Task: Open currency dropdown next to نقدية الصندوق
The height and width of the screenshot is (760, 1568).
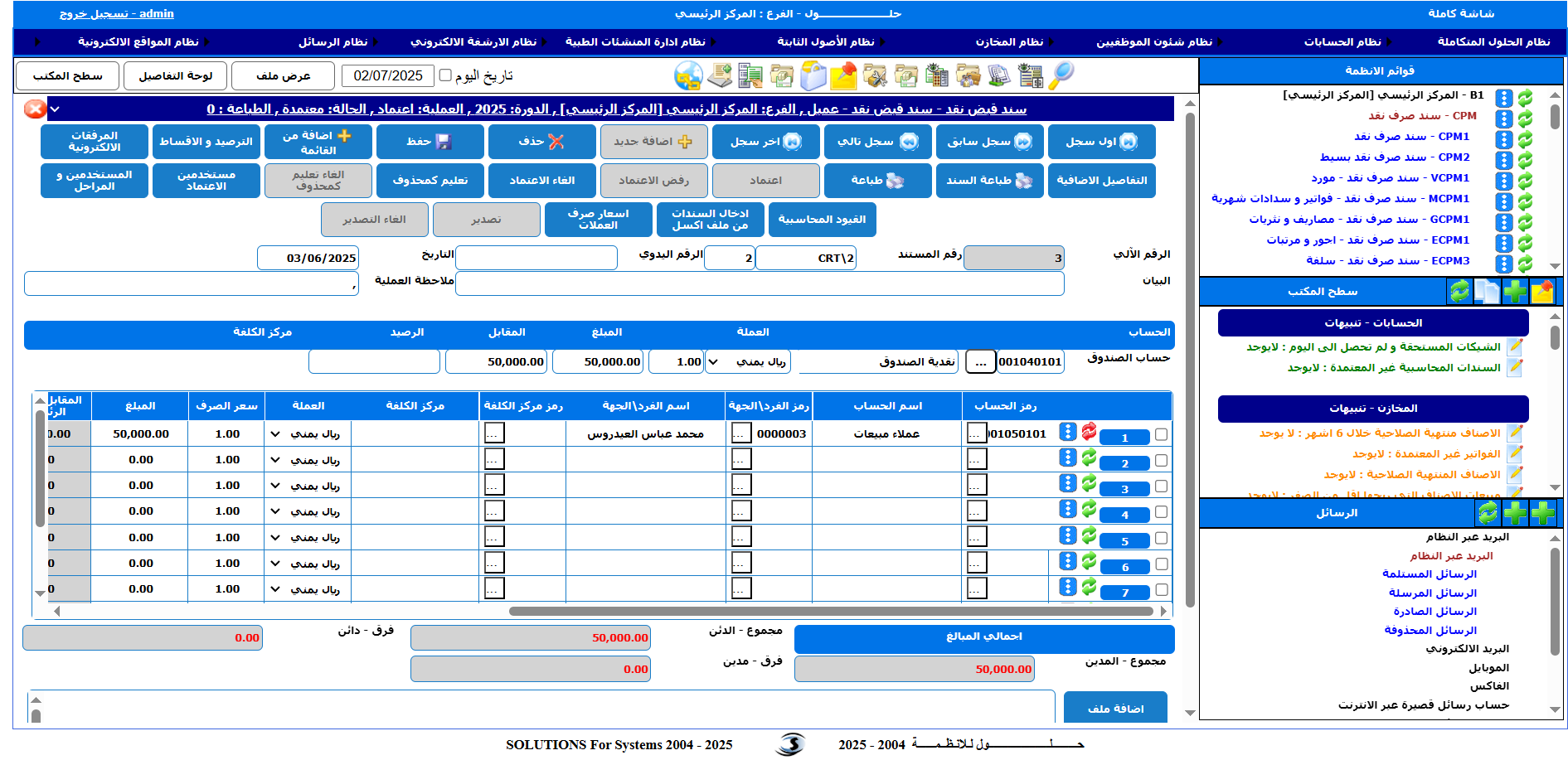Action: pyautogui.click(x=748, y=361)
